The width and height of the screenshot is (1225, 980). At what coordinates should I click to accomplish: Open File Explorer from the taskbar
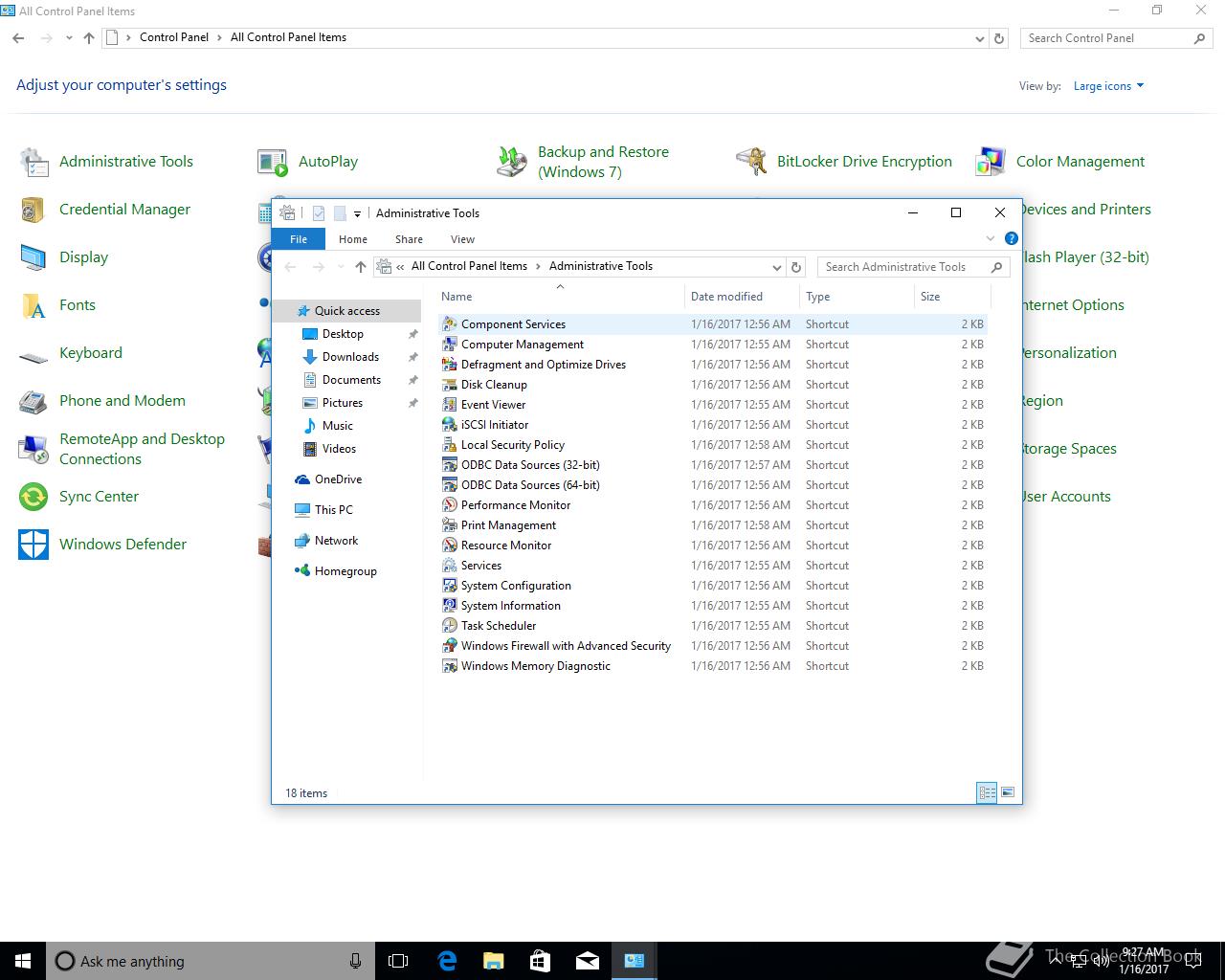coord(494,961)
